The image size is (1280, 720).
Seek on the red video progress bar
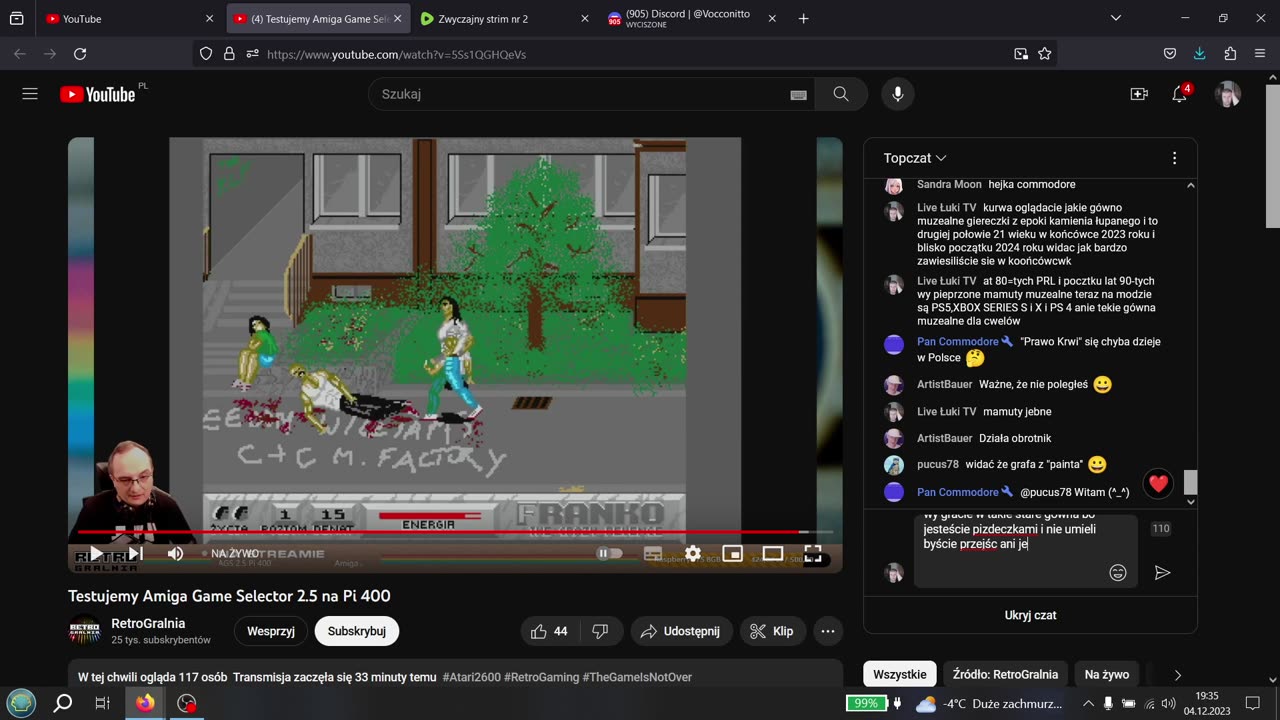(x=455, y=532)
